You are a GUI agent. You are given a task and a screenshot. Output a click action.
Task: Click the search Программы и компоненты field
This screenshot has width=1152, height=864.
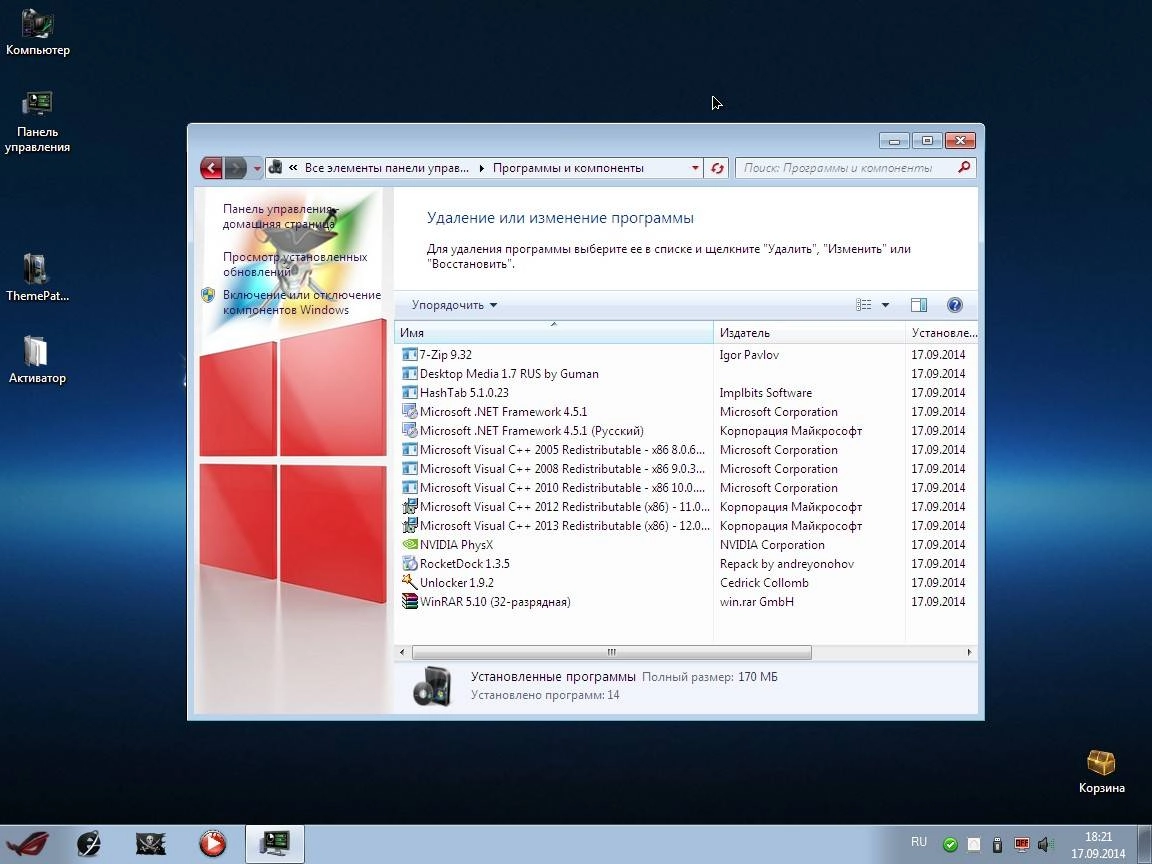click(845, 168)
